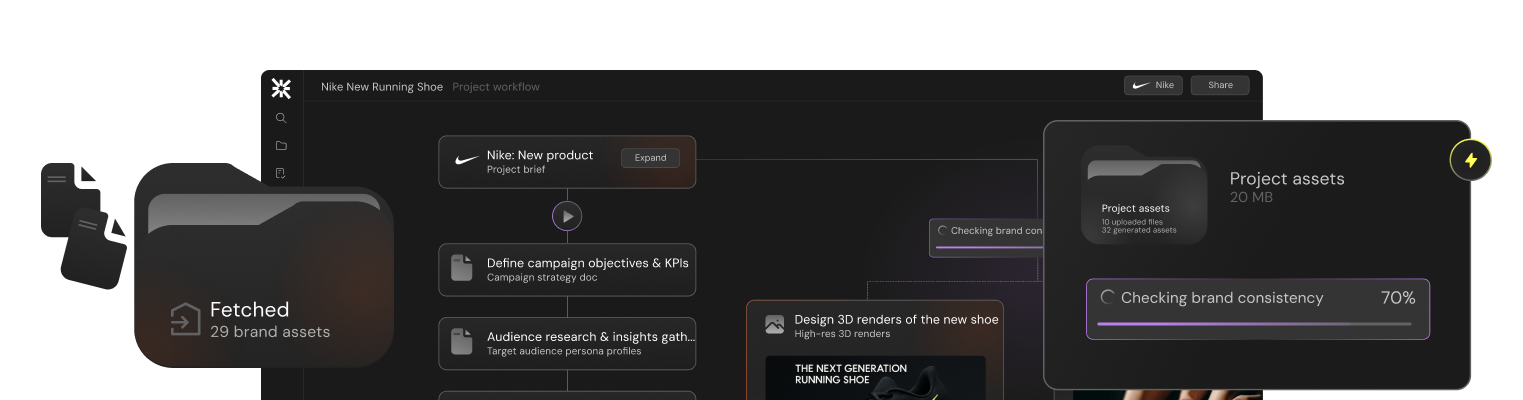Click 'Project brief' subtitle text
The height and width of the screenshot is (400, 1523).
coord(515,169)
